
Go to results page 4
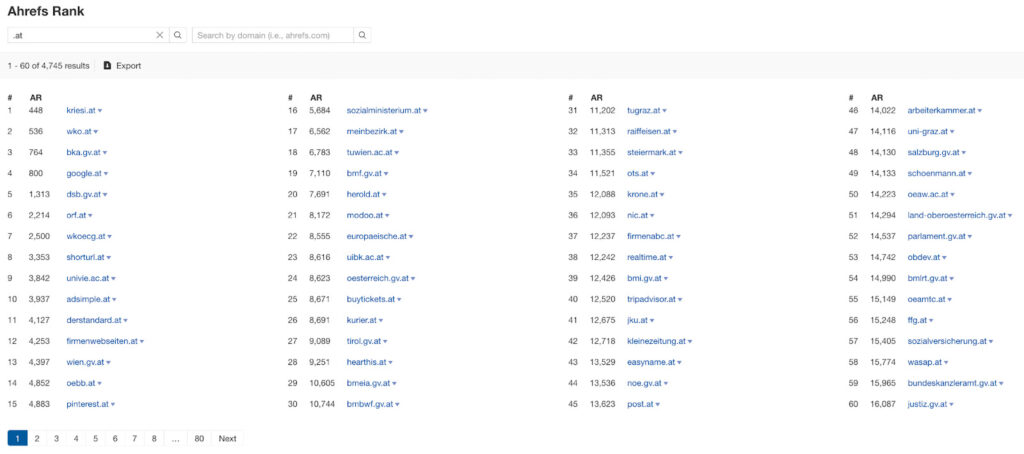[x=76, y=438]
